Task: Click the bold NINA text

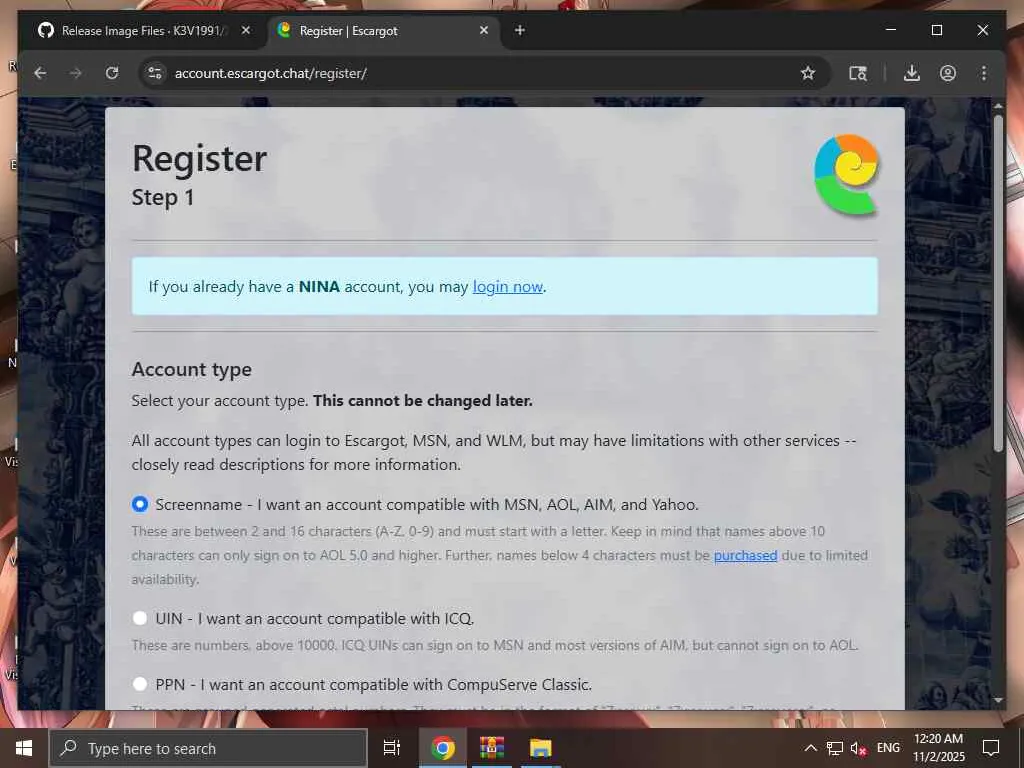Action: tap(319, 287)
